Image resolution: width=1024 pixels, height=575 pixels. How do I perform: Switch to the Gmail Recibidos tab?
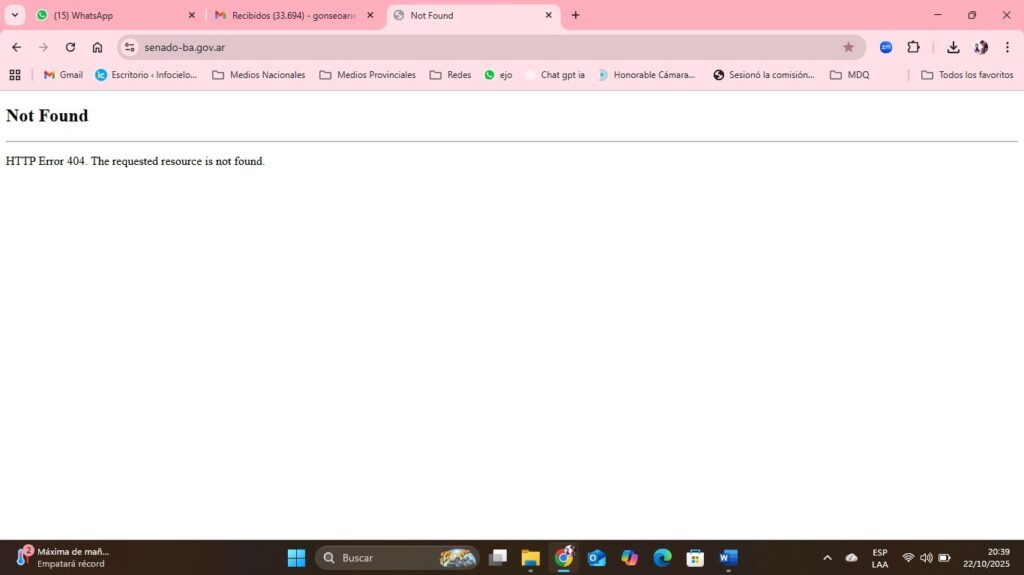point(290,15)
